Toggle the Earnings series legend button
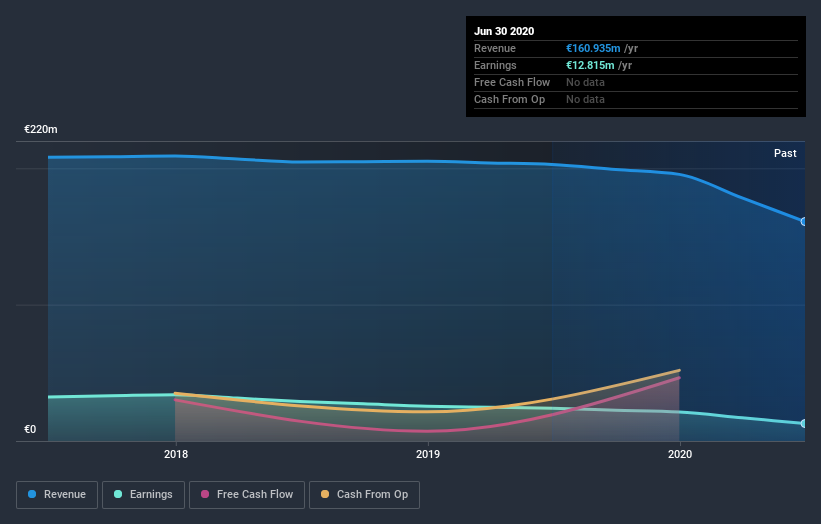Viewport: 821px width, 524px height. 143,495
